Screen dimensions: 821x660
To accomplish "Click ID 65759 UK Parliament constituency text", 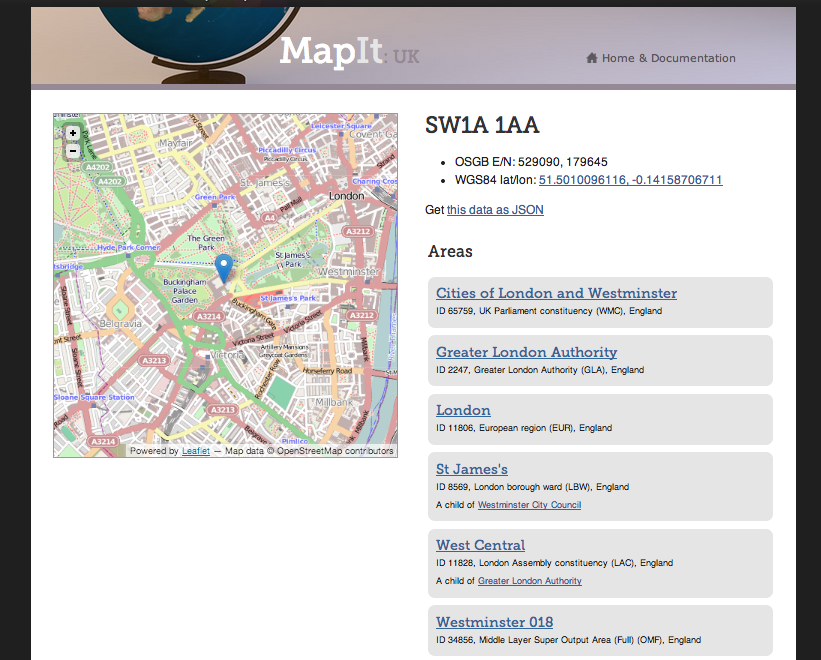I will (549, 311).
